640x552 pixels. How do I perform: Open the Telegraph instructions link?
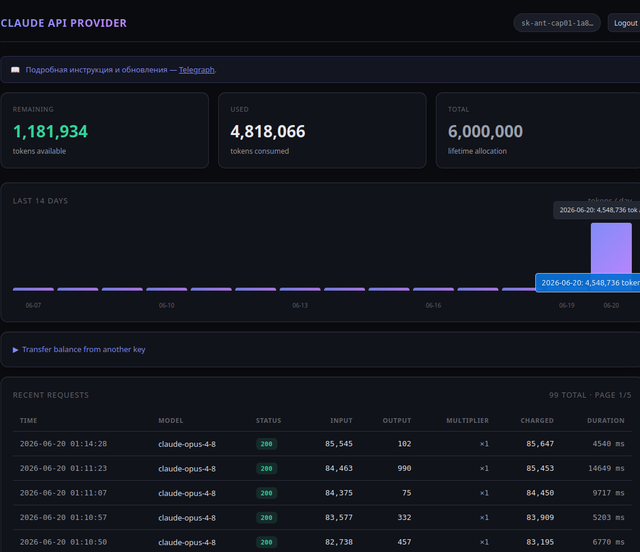pyautogui.click(x=197, y=70)
